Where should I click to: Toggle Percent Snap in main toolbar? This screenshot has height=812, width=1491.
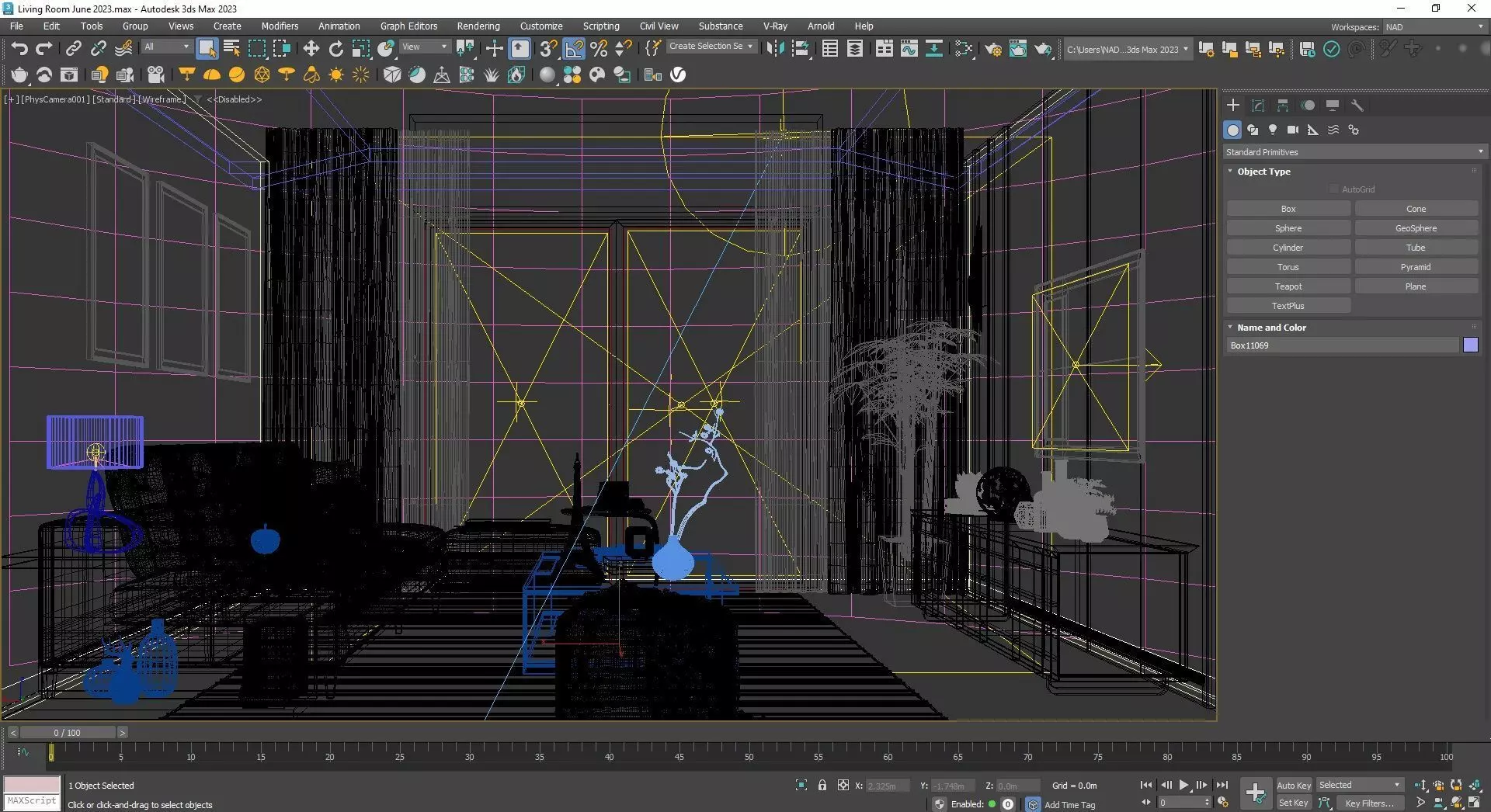(599, 49)
